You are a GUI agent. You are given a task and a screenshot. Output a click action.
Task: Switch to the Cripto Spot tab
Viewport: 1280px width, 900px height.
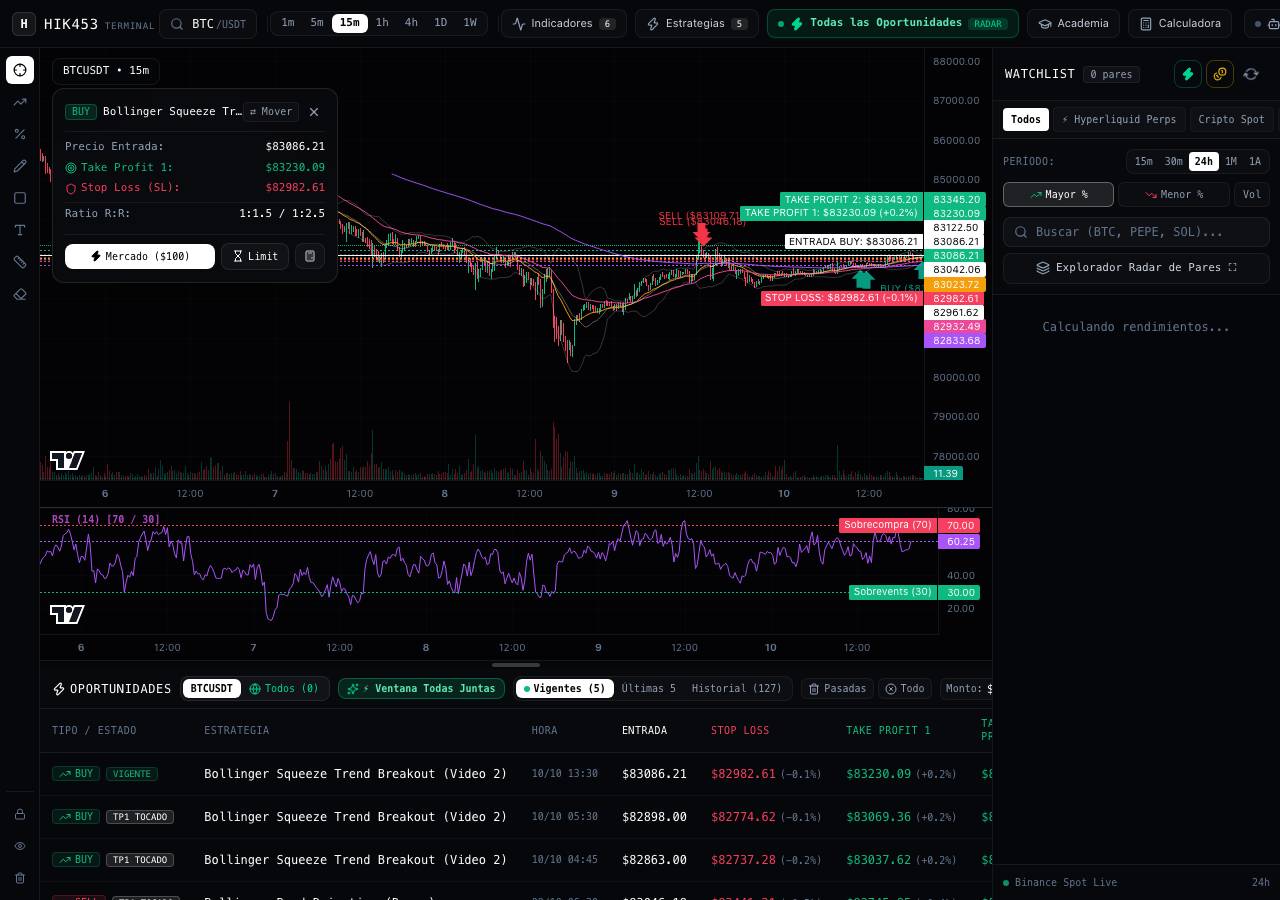point(1231,119)
